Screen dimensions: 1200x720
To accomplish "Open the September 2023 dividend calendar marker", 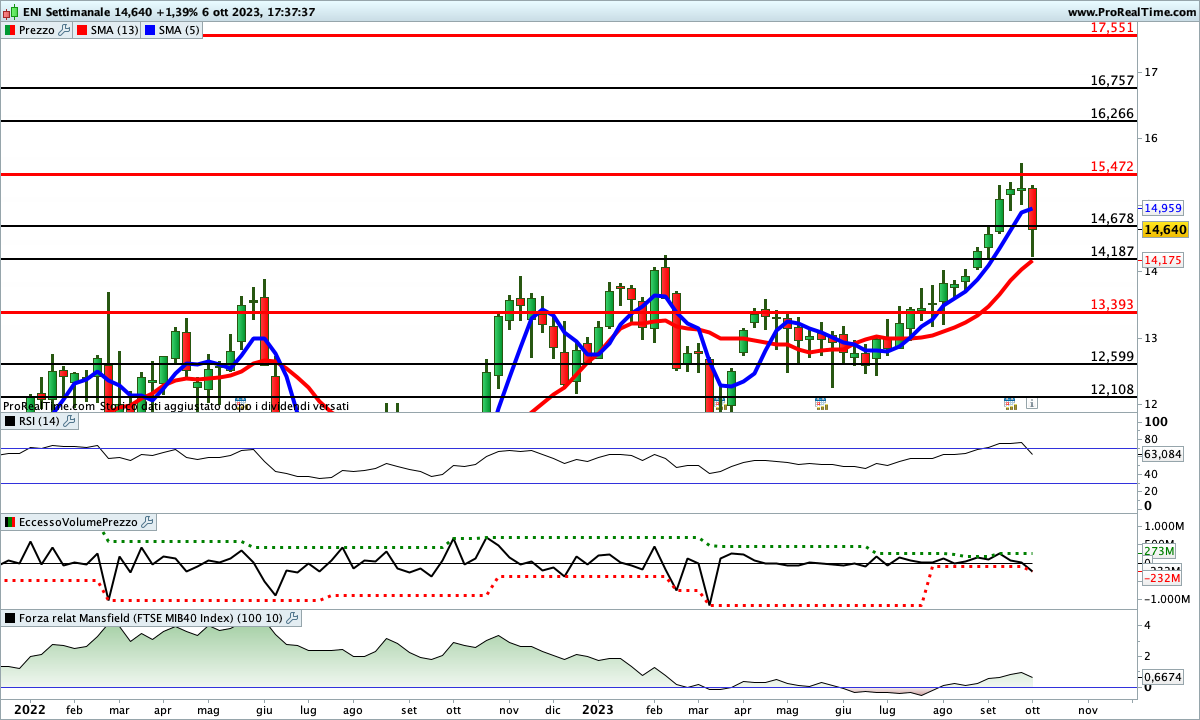I will (x=1010, y=403).
